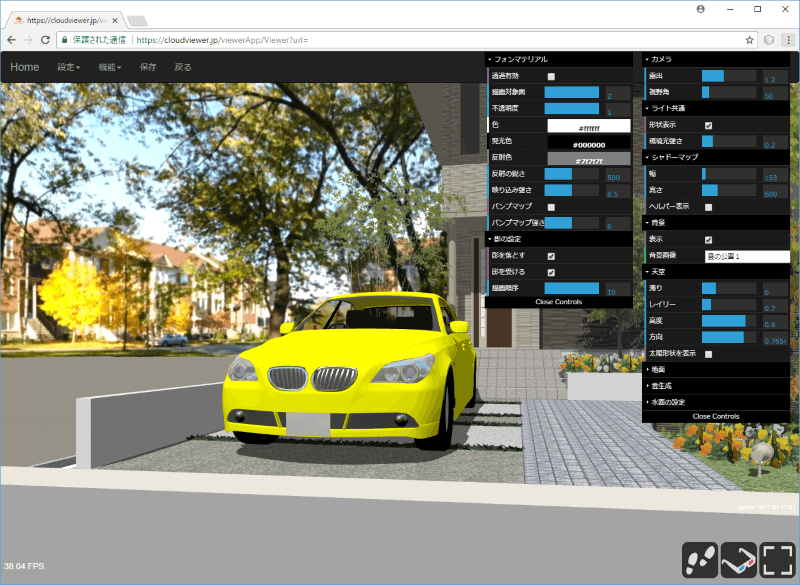Collapse the カメラ section
The height and width of the screenshot is (585, 800).
click(716, 59)
